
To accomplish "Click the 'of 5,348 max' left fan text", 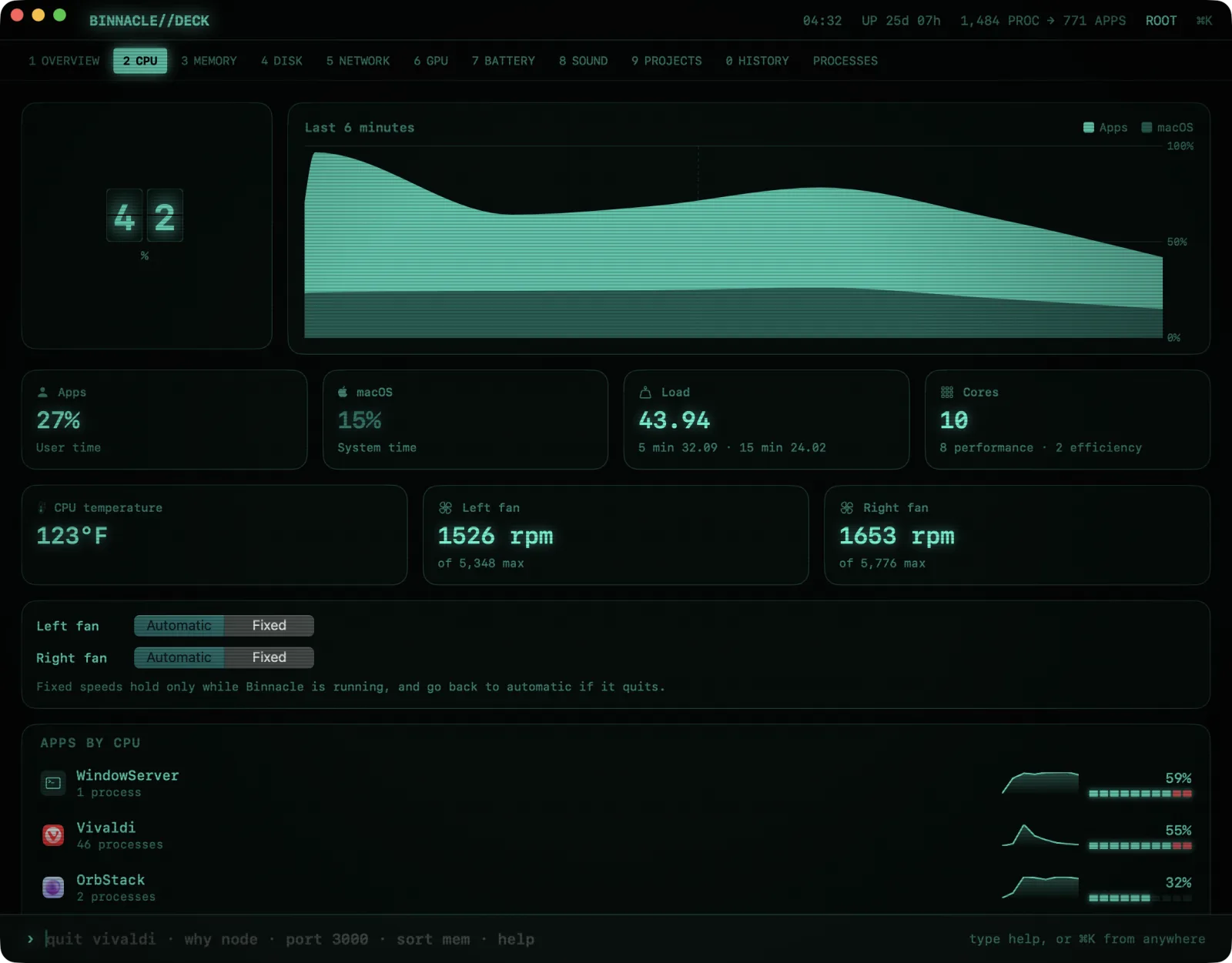I will [480, 563].
